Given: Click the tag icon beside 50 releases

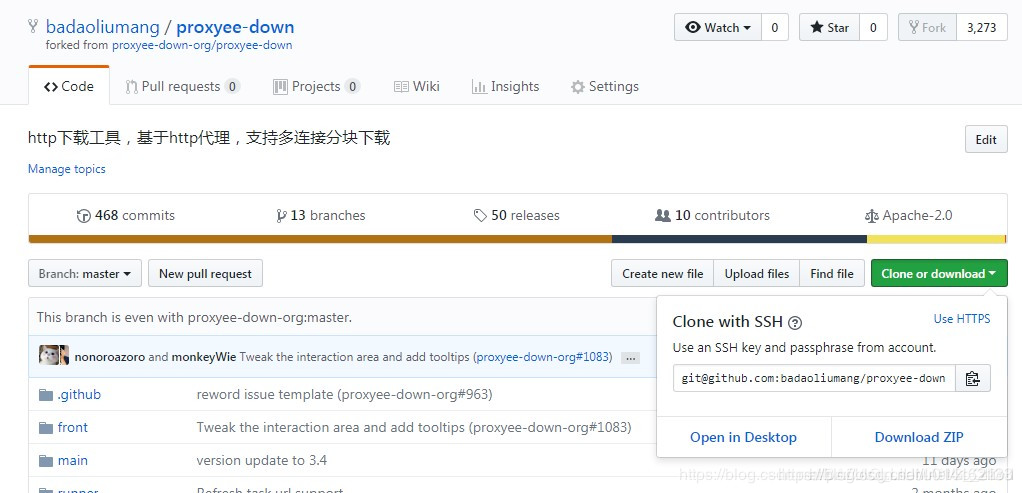Looking at the screenshot, I should pos(480,216).
